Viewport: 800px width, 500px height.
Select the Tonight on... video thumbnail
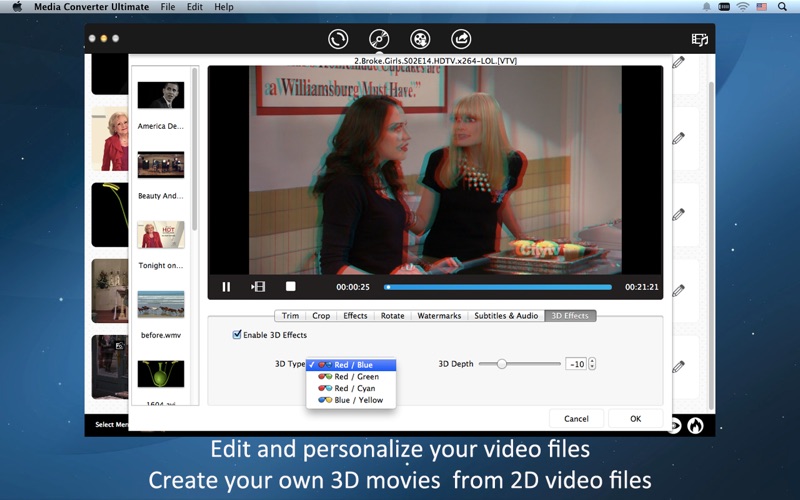pyautogui.click(x=161, y=235)
